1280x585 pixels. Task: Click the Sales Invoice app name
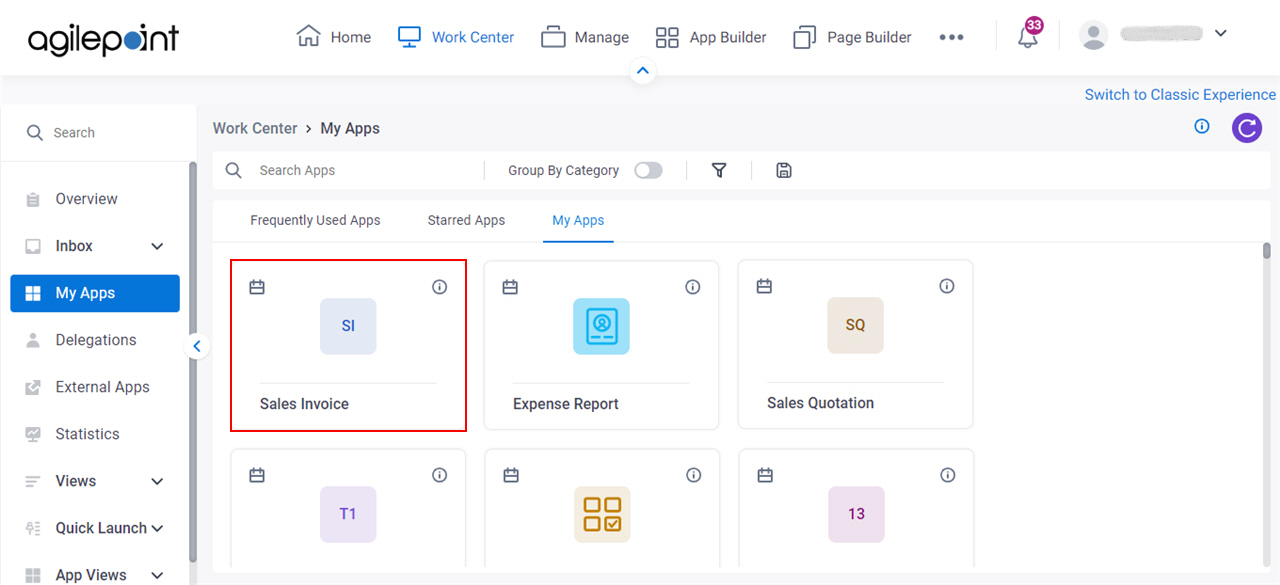(x=304, y=404)
